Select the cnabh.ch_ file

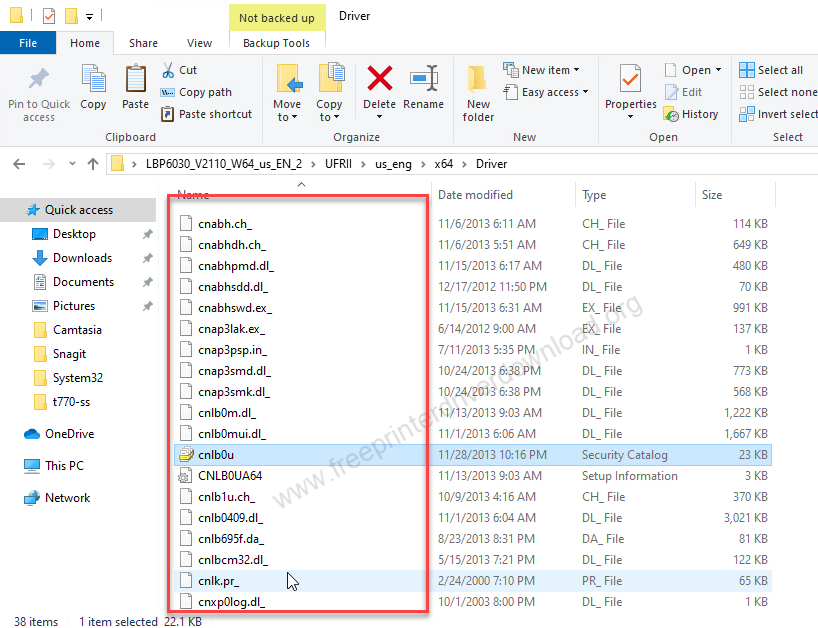pyautogui.click(x=225, y=224)
